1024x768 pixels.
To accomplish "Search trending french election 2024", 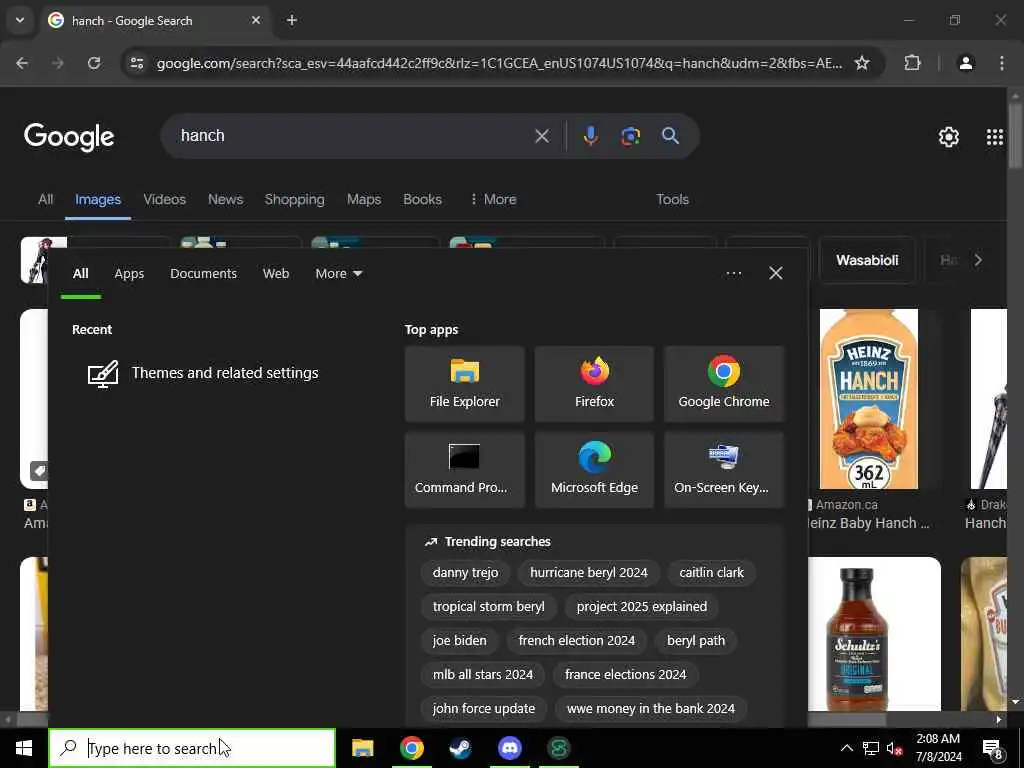I will coord(577,641).
